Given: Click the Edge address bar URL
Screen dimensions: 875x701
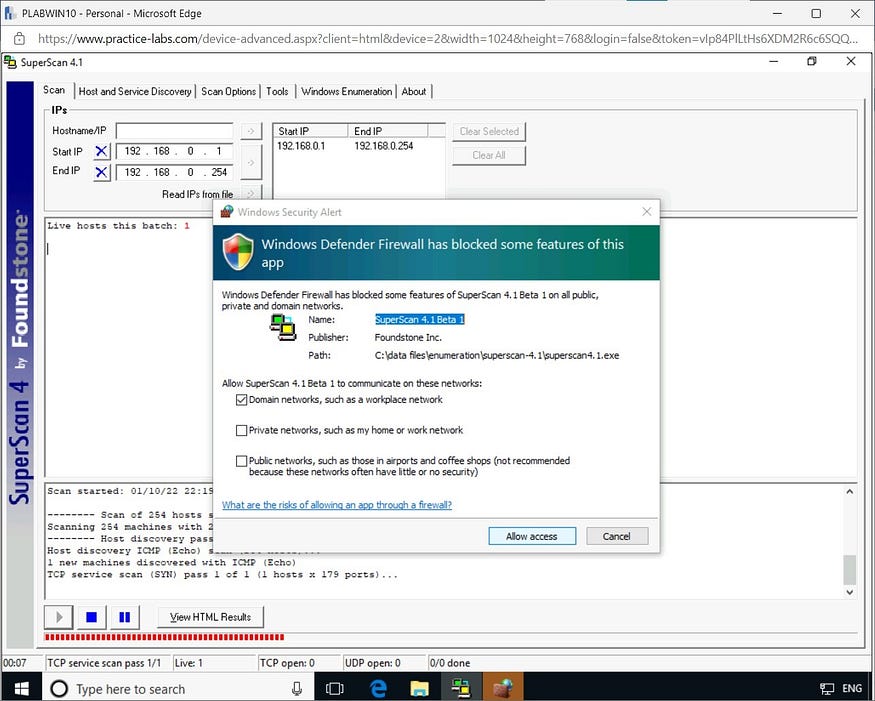Looking at the screenshot, I should pyautogui.click(x=448, y=39).
